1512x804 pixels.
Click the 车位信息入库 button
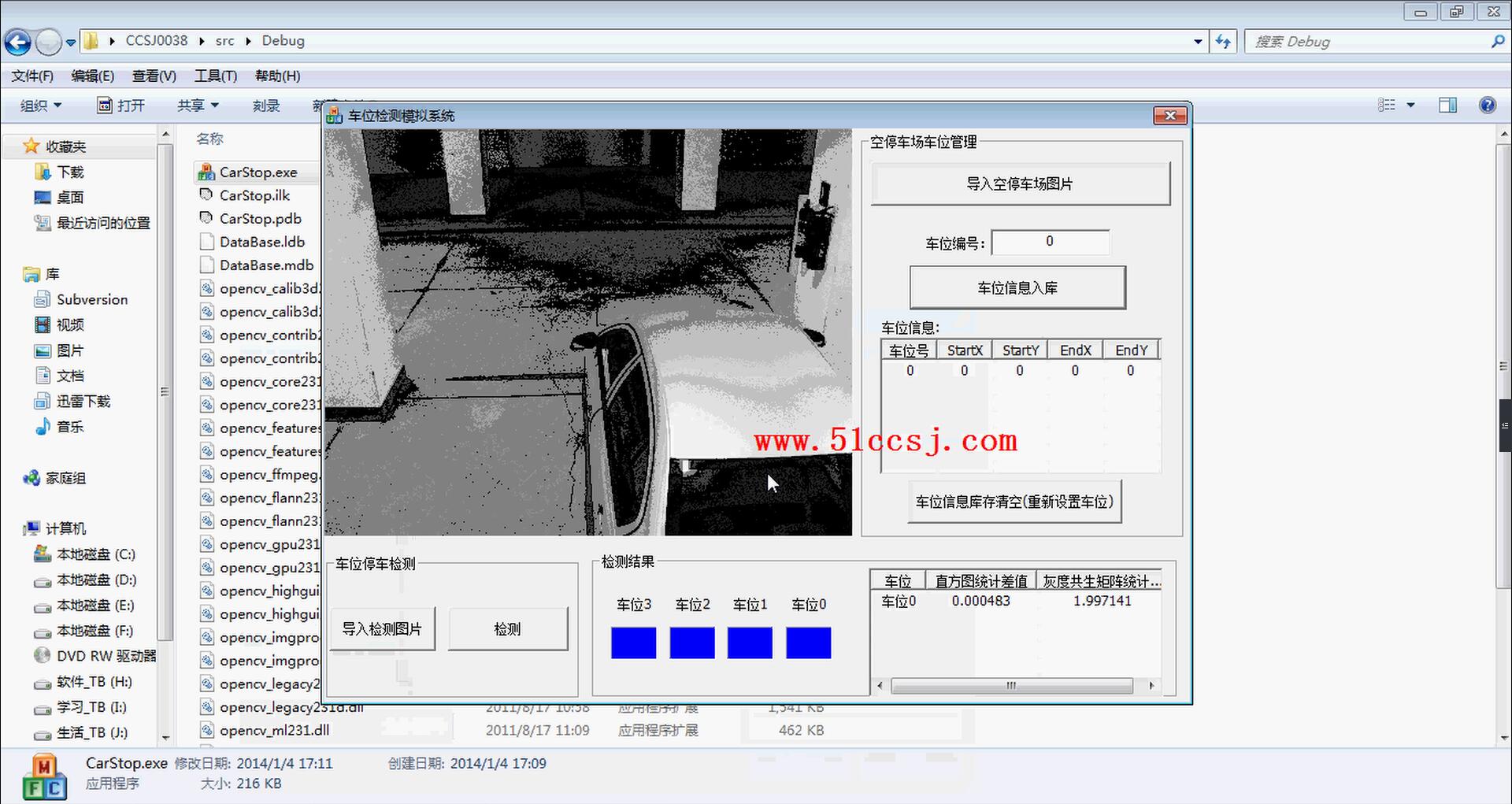click(1017, 287)
